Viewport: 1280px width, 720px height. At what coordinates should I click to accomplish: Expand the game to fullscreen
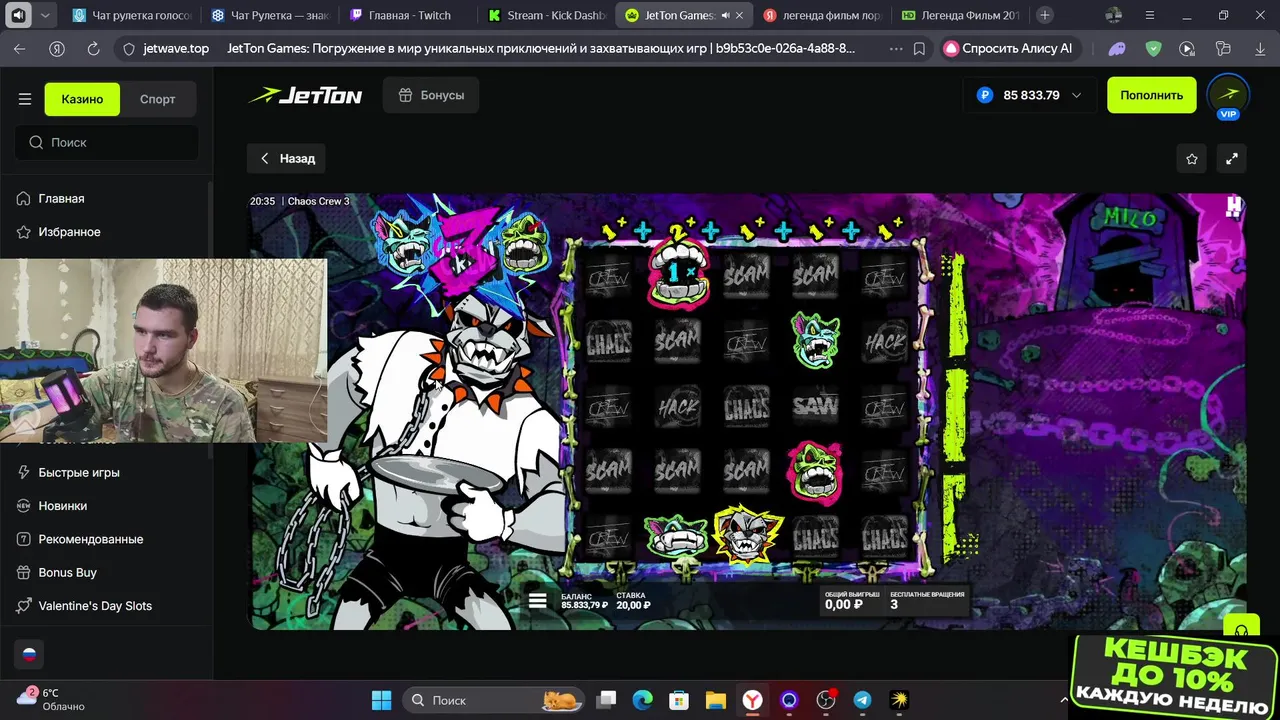[1232, 158]
